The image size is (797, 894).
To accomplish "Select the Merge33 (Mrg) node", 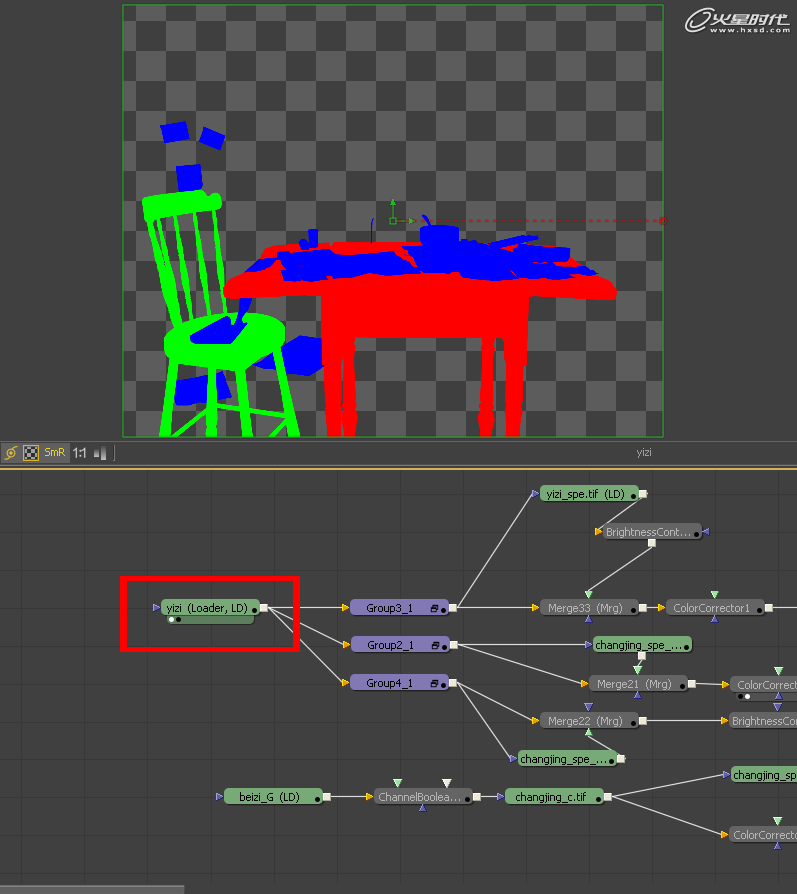I will pos(589,608).
